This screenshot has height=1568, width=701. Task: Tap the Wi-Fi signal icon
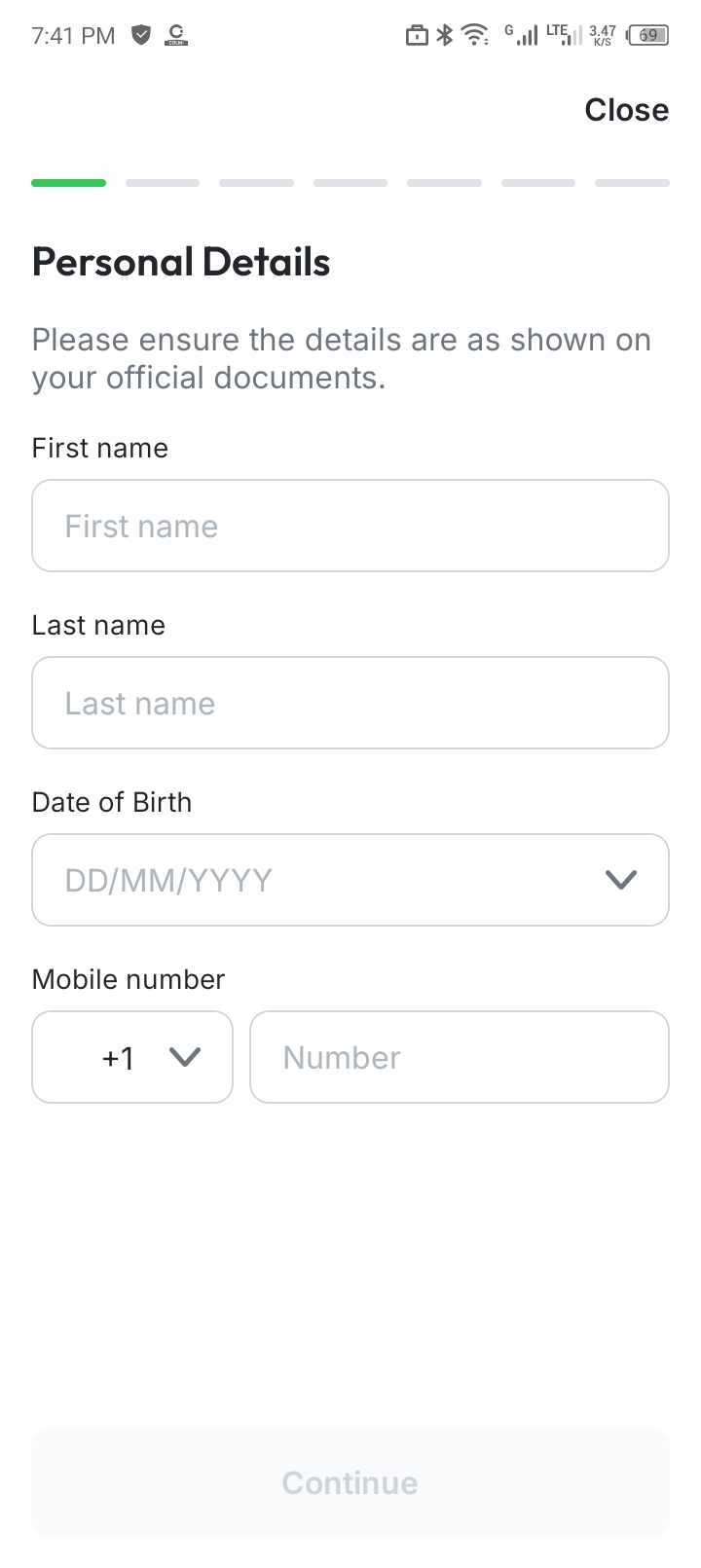475,36
